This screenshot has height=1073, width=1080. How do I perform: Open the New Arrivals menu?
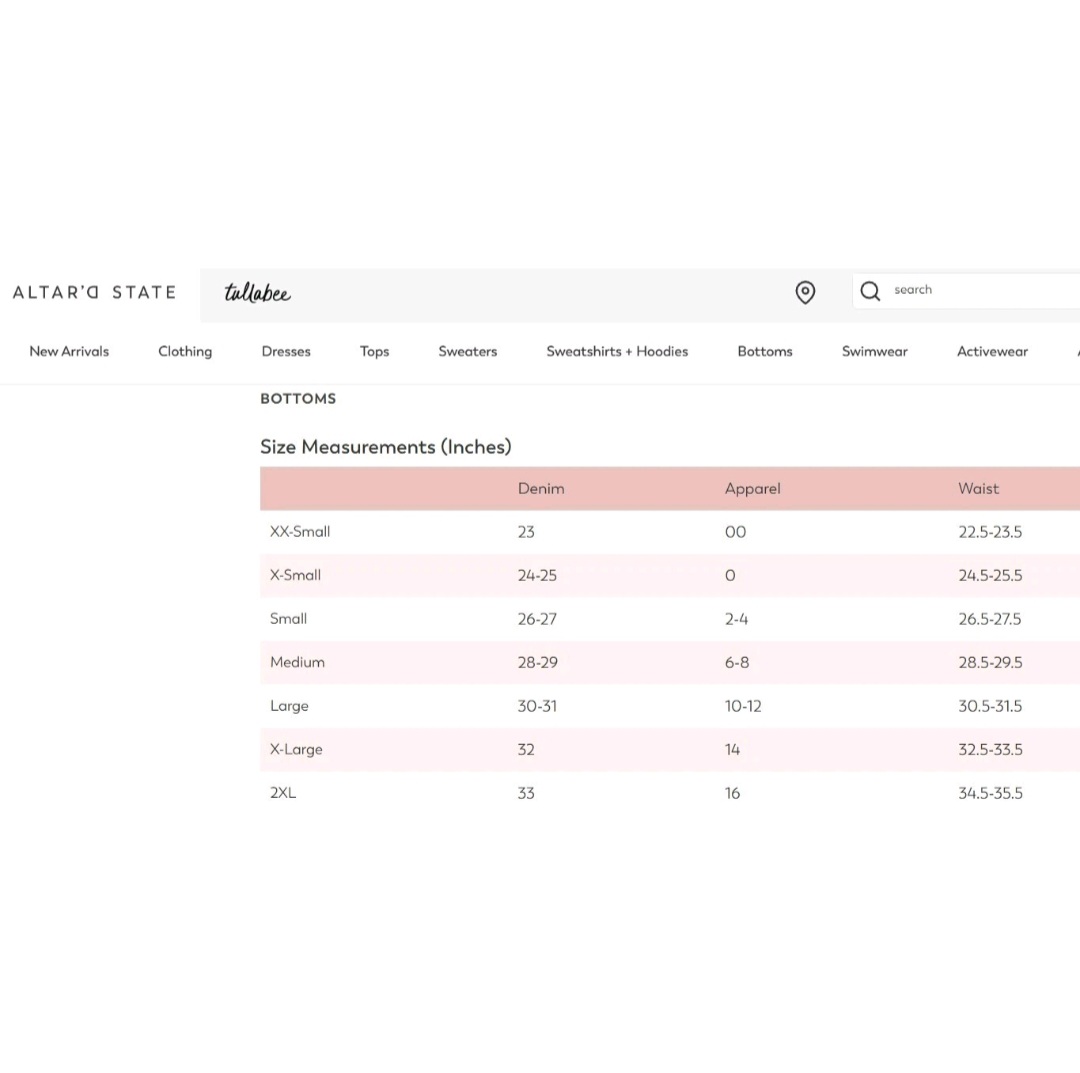[x=69, y=351]
